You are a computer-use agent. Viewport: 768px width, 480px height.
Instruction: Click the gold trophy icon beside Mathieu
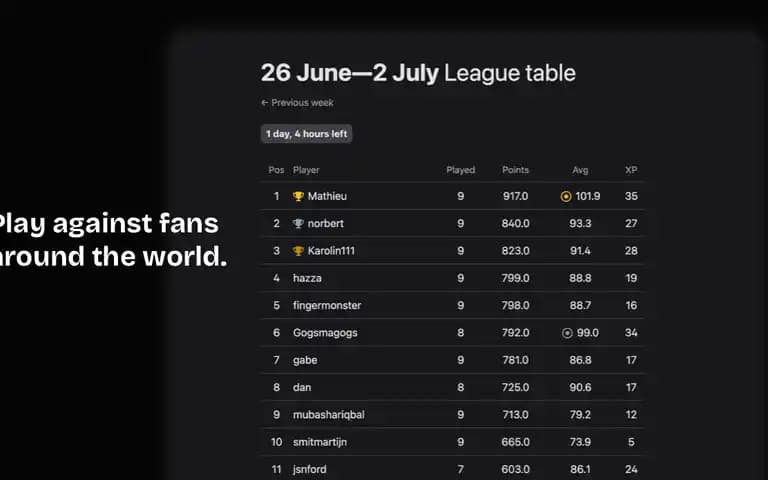[298, 196]
